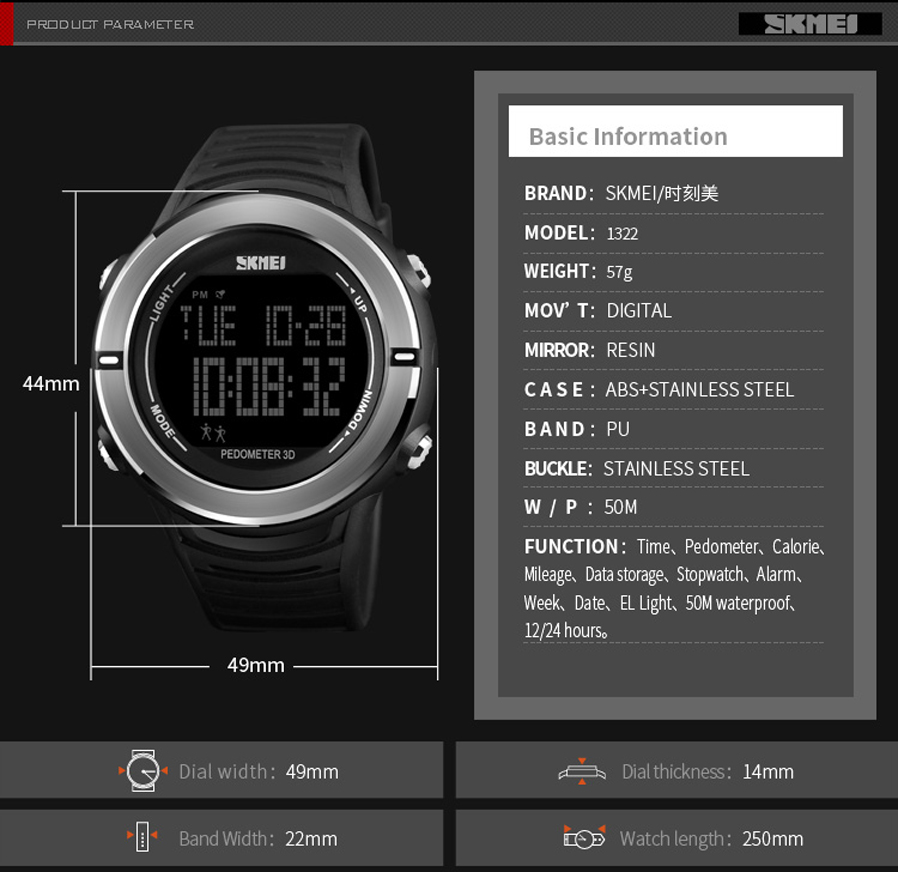This screenshot has width=898, height=872.
Task: Click the BRAND value SKMEI/时刻美
Action: click(661, 194)
